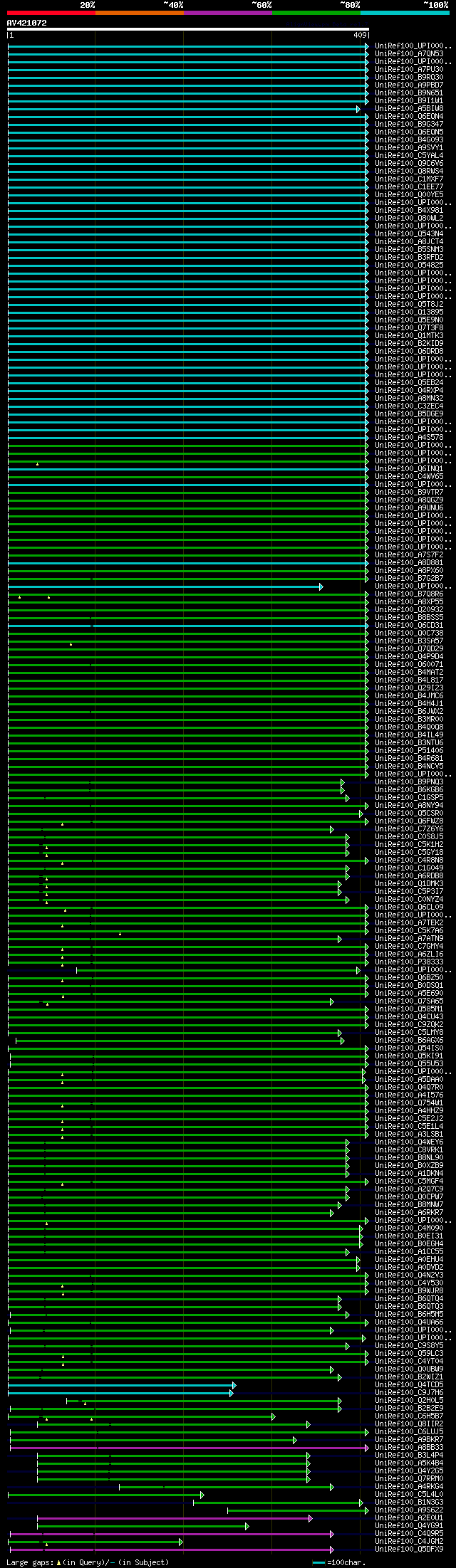Viewport: 456px width, 1568px height.
Task: Select subject label UniRef100_A7TEK2
Action: 409,923
